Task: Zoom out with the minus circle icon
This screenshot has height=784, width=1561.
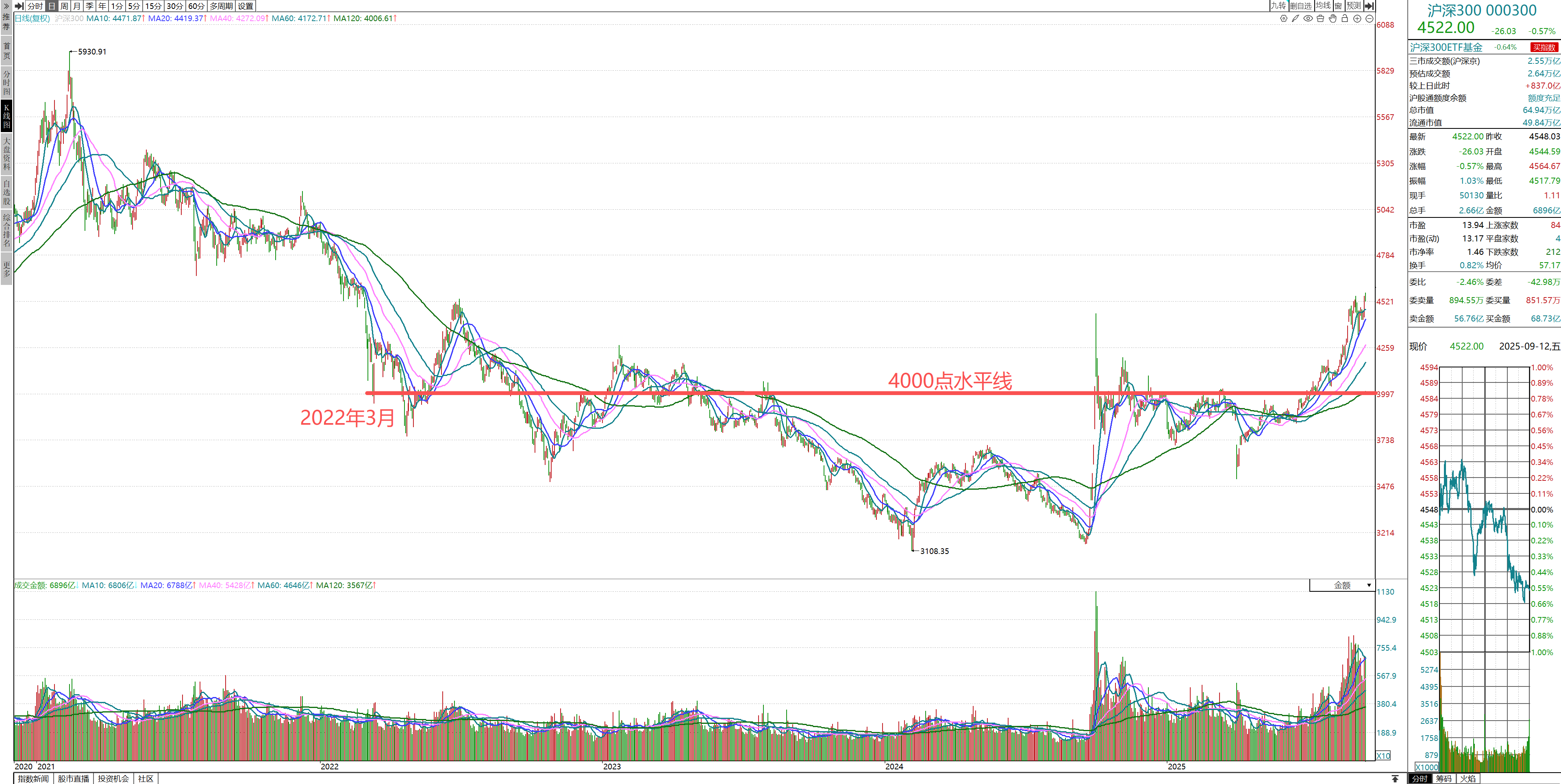Action: point(1369,19)
